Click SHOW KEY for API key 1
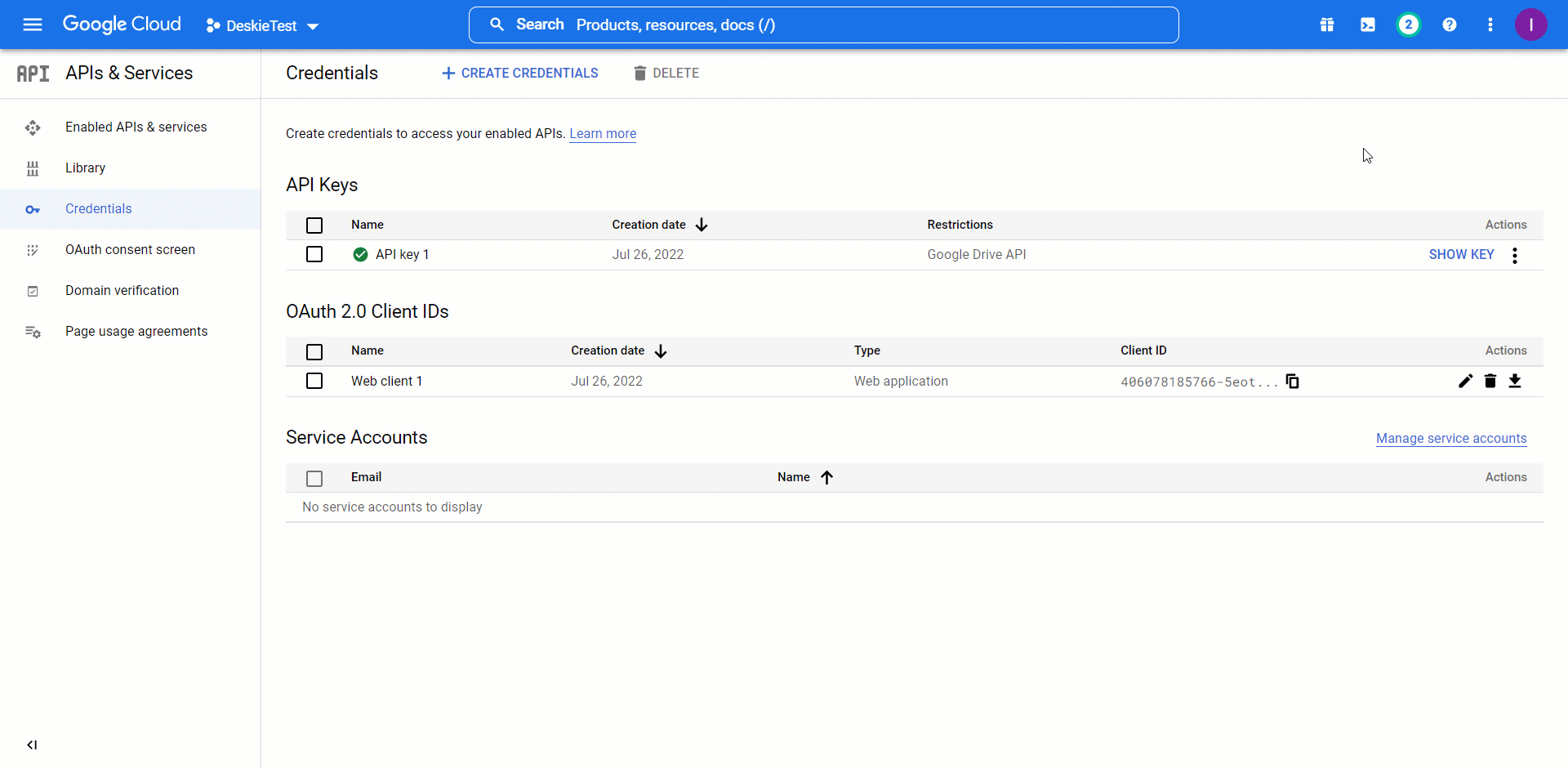The image size is (1568, 768). coord(1461,254)
